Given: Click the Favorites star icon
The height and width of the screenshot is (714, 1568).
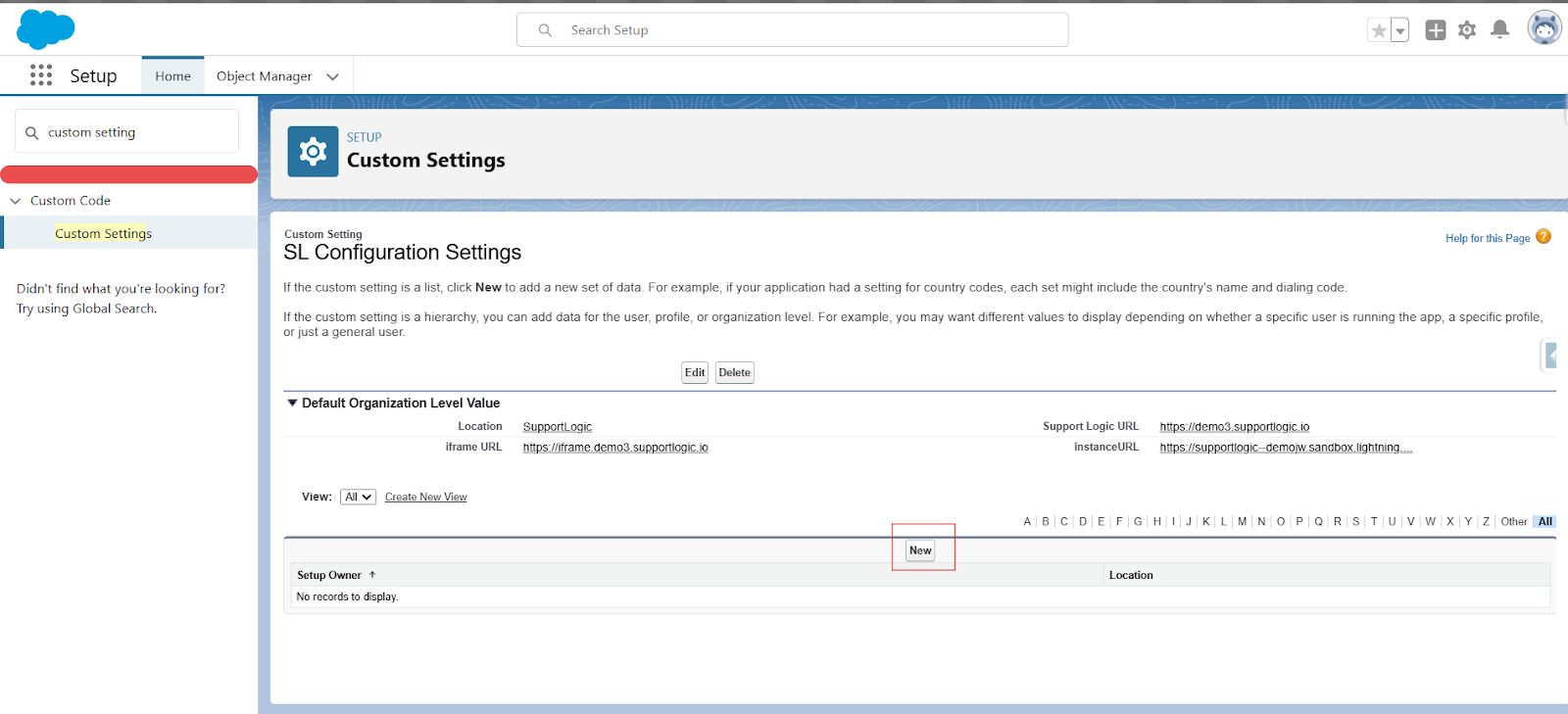Looking at the screenshot, I should click(1379, 30).
